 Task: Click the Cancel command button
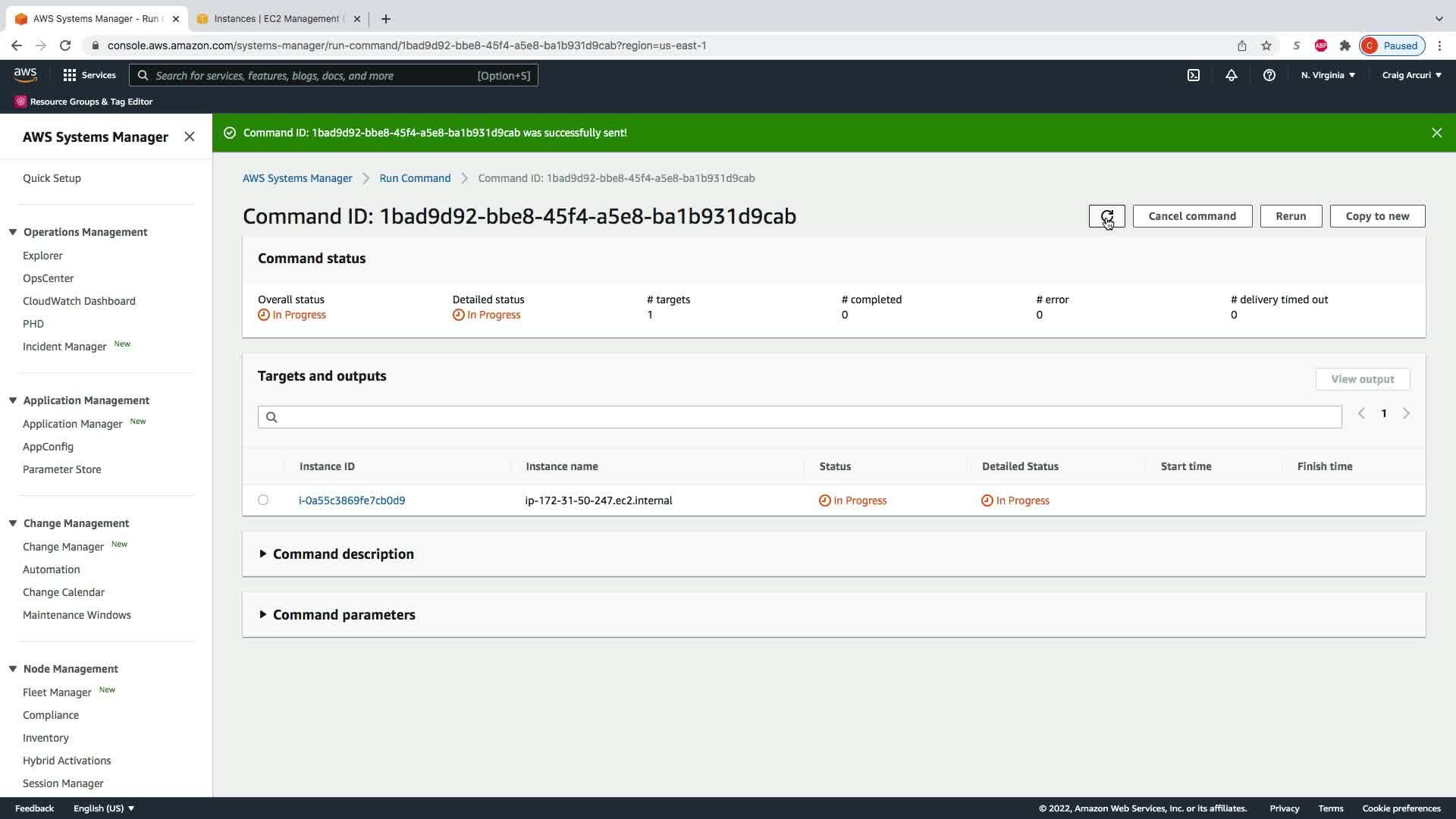pyautogui.click(x=1191, y=216)
